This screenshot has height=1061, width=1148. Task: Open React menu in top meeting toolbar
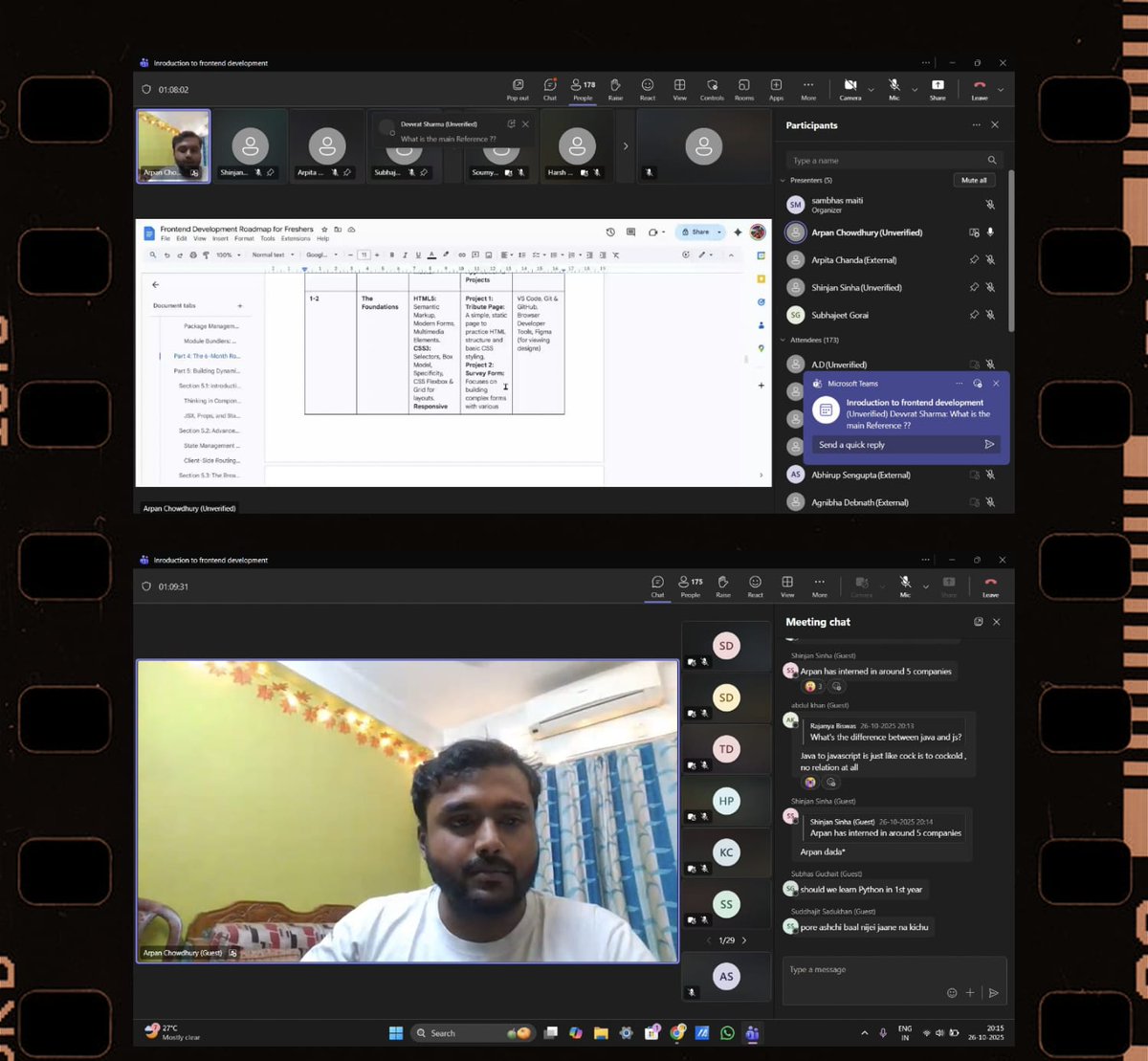pyautogui.click(x=648, y=89)
